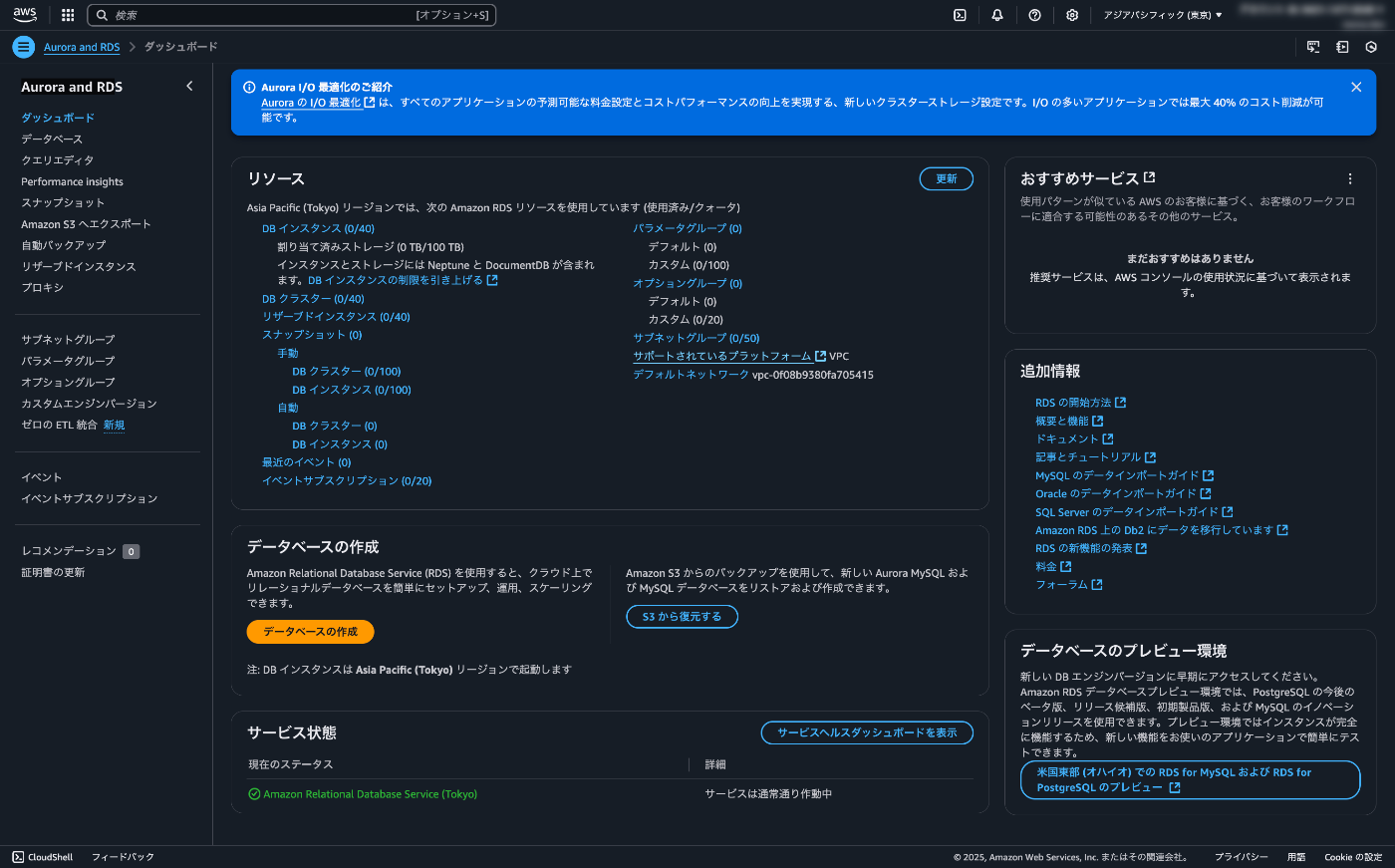The width and height of the screenshot is (1395, 868).
Task: Open Performance insights in sidebar
Action: [73, 181]
